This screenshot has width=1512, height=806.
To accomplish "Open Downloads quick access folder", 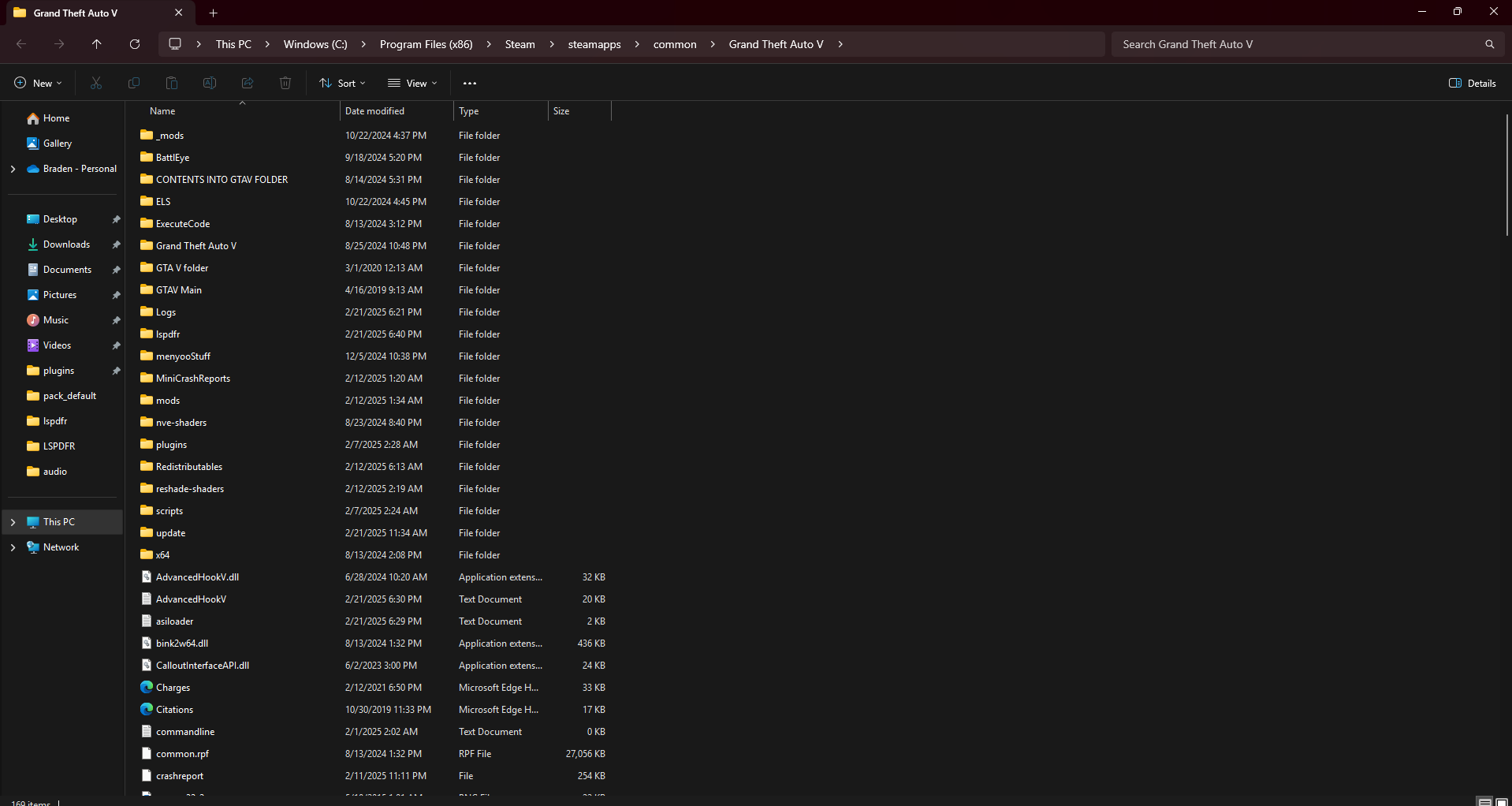I will coord(66,244).
